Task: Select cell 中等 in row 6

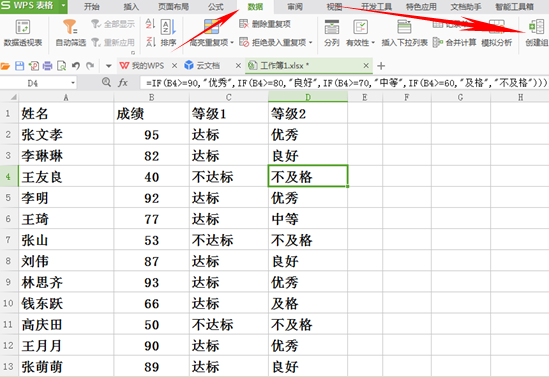Action: (308, 219)
